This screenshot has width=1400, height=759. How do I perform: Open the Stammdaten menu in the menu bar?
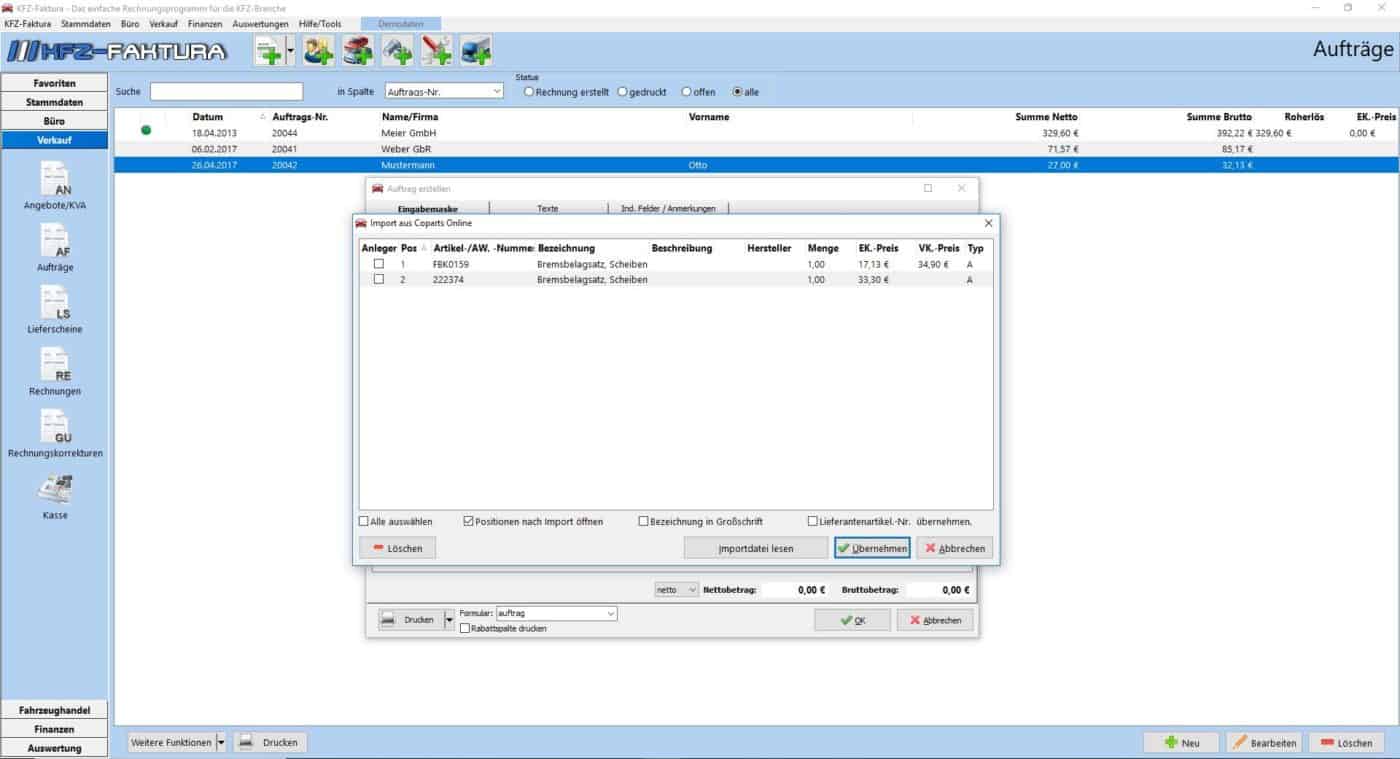pyautogui.click(x=86, y=23)
